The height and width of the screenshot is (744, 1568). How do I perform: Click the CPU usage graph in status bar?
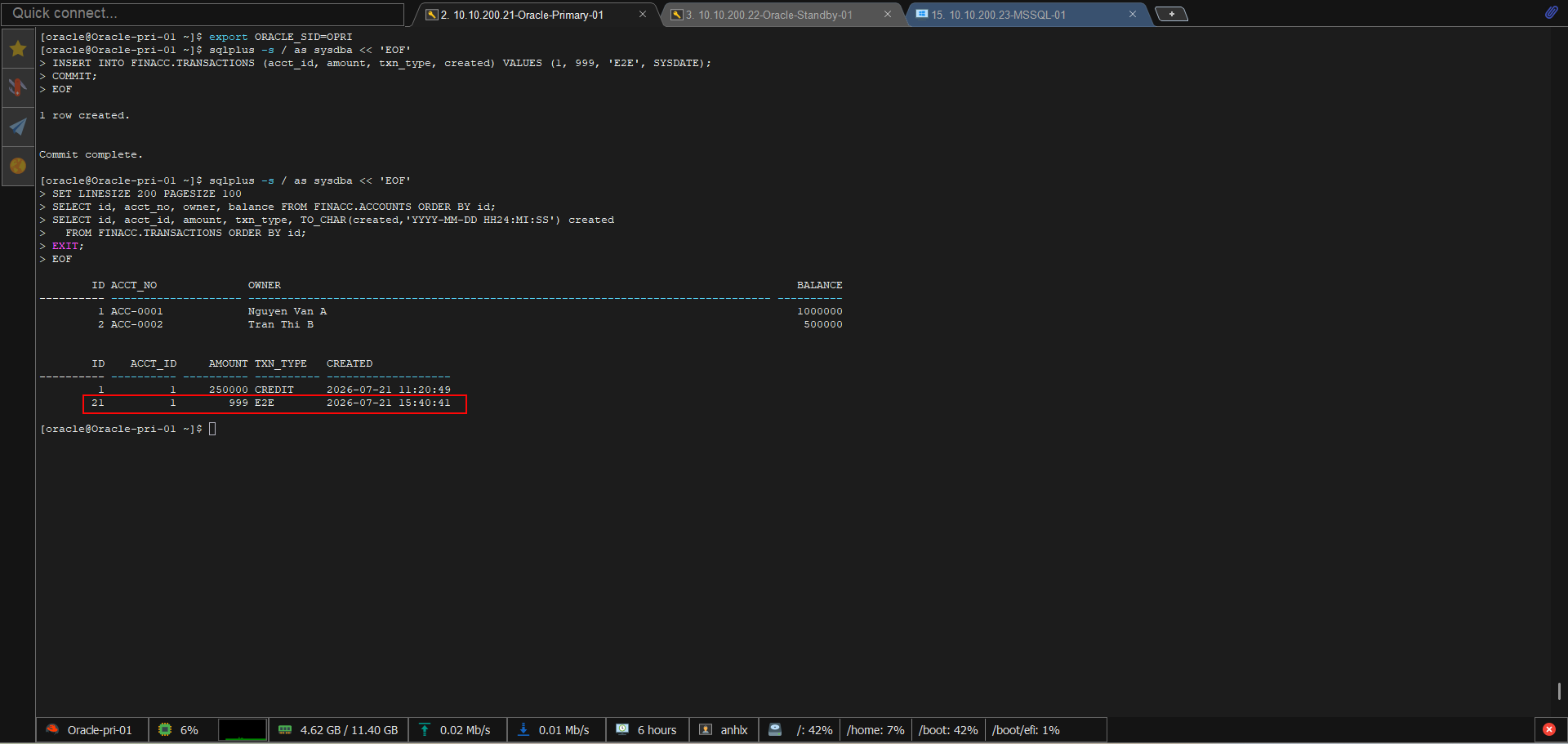243,729
